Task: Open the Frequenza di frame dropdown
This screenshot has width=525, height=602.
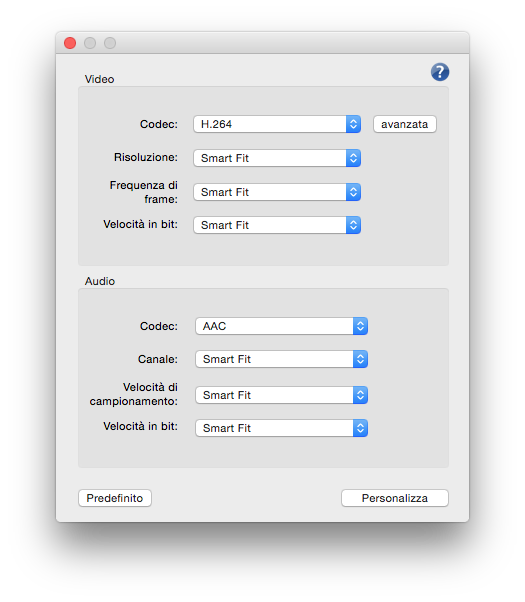Action: [277, 192]
